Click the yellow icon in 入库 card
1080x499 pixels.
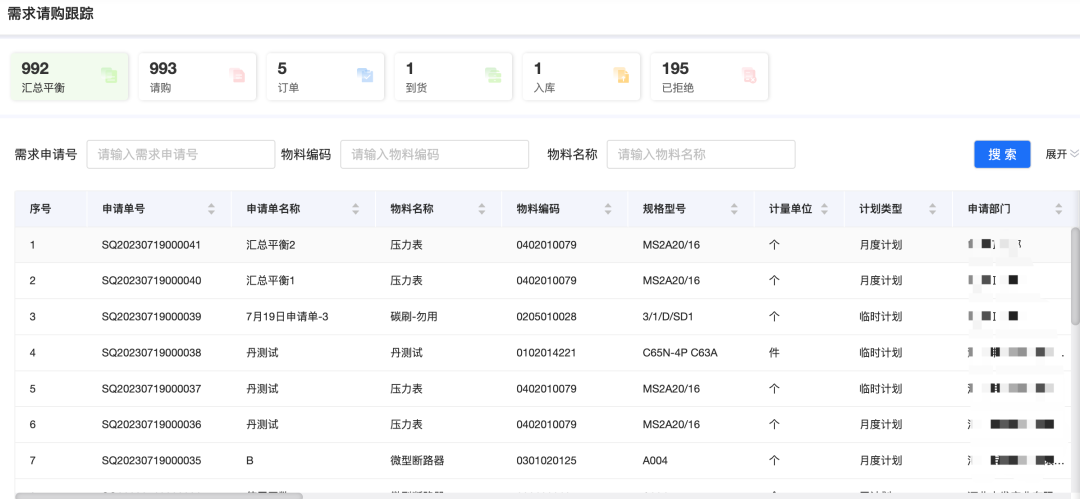click(x=621, y=76)
